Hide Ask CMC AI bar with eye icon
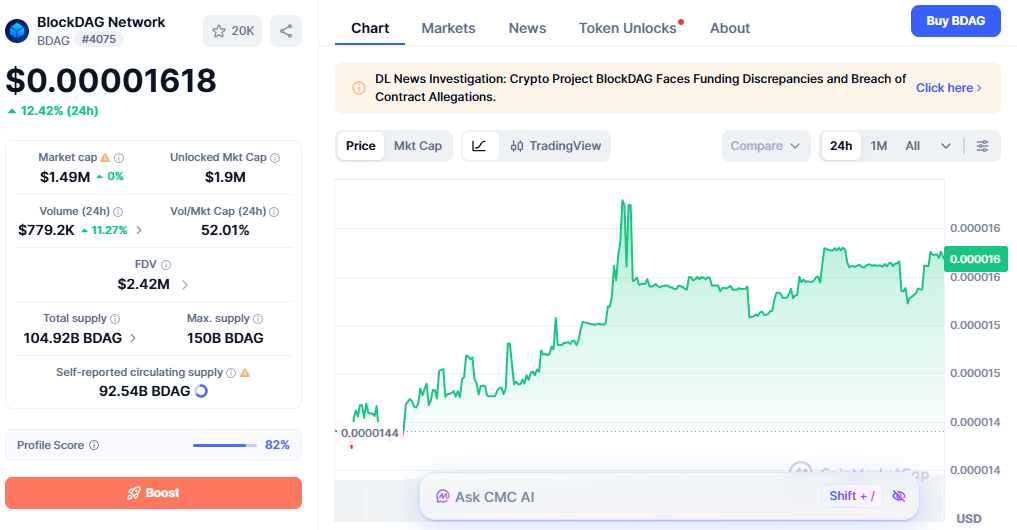This screenshot has height=530, width=1017. coord(899,496)
